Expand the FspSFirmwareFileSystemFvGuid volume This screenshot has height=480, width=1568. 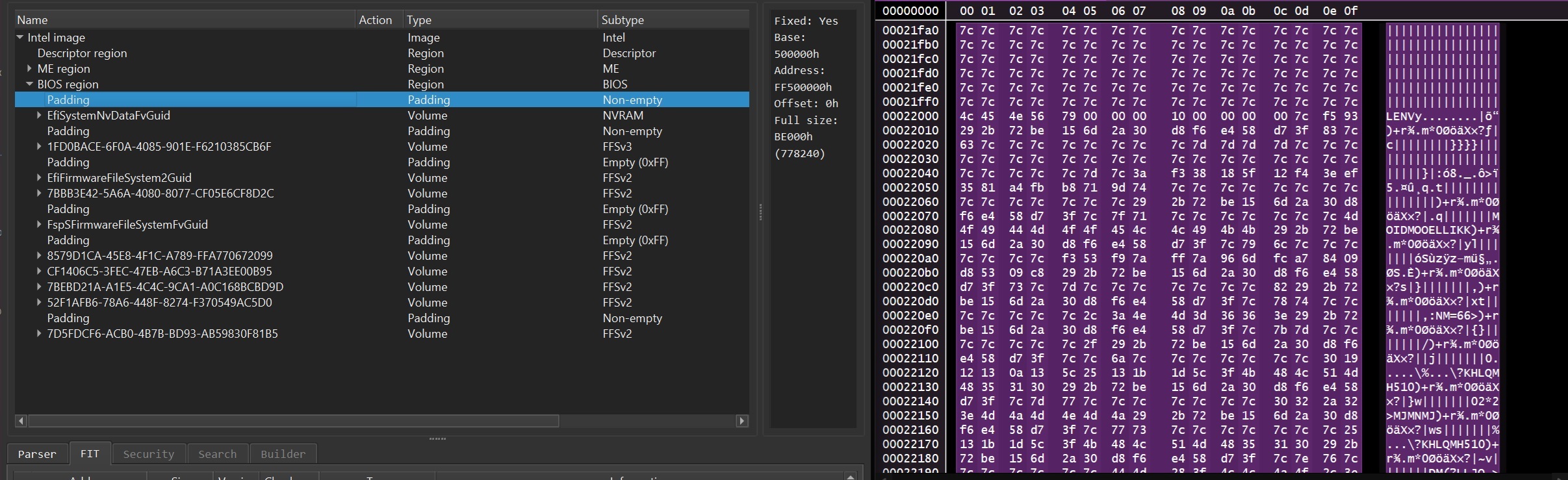[x=39, y=224]
